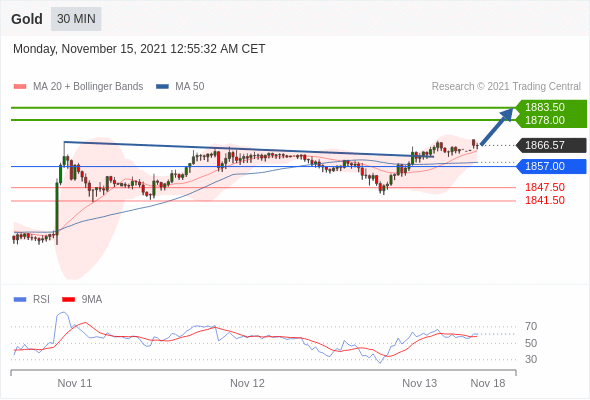Toggle the MA 20 + Bollinger Bands legend label
This screenshot has height=400, width=590.
click(88, 87)
